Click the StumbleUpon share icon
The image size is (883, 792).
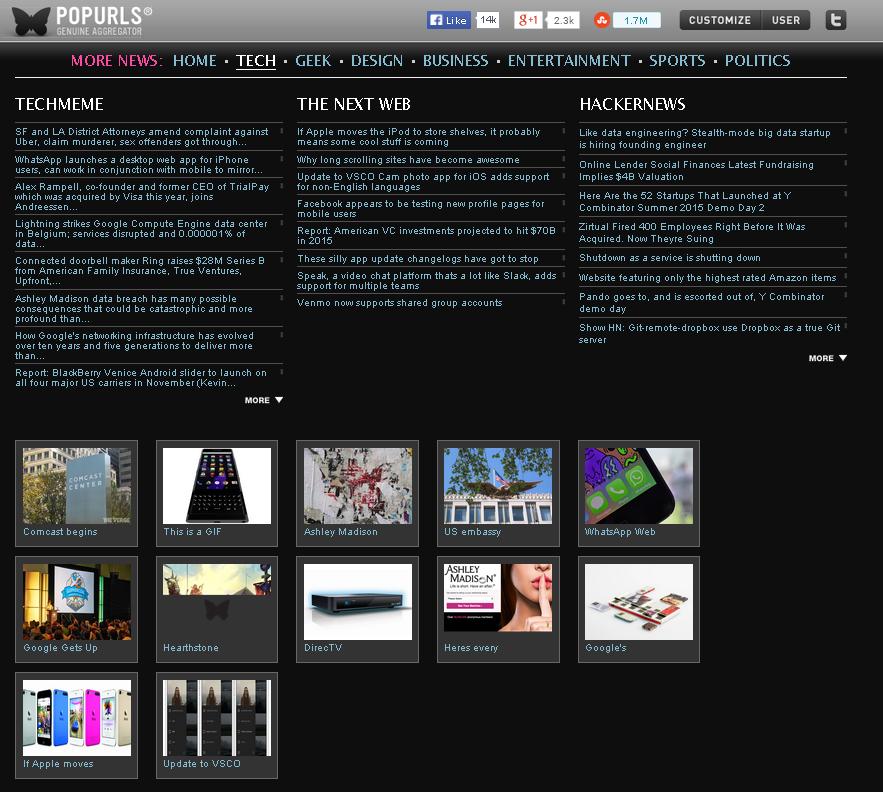coord(602,20)
